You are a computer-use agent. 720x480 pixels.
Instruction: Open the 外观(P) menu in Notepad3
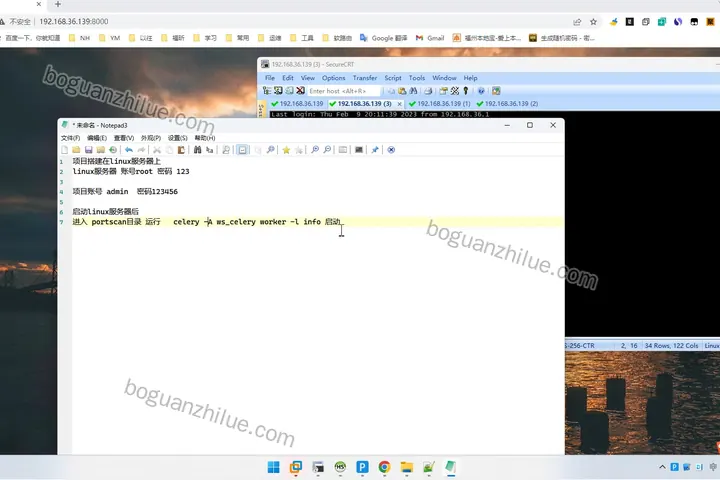click(x=151, y=138)
